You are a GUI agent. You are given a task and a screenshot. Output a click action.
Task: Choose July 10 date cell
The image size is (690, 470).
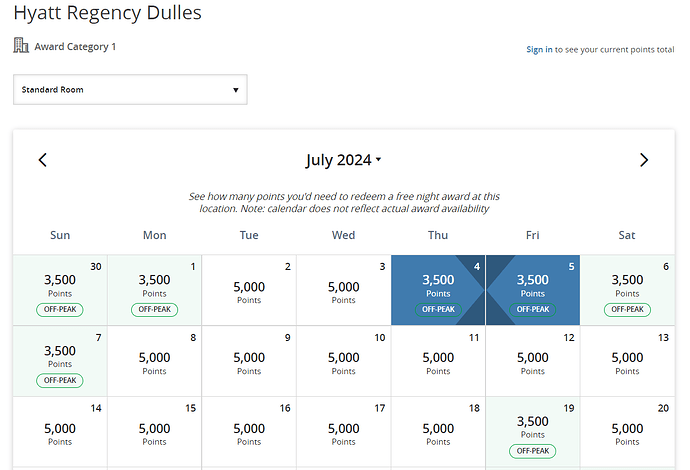[x=344, y=361]
